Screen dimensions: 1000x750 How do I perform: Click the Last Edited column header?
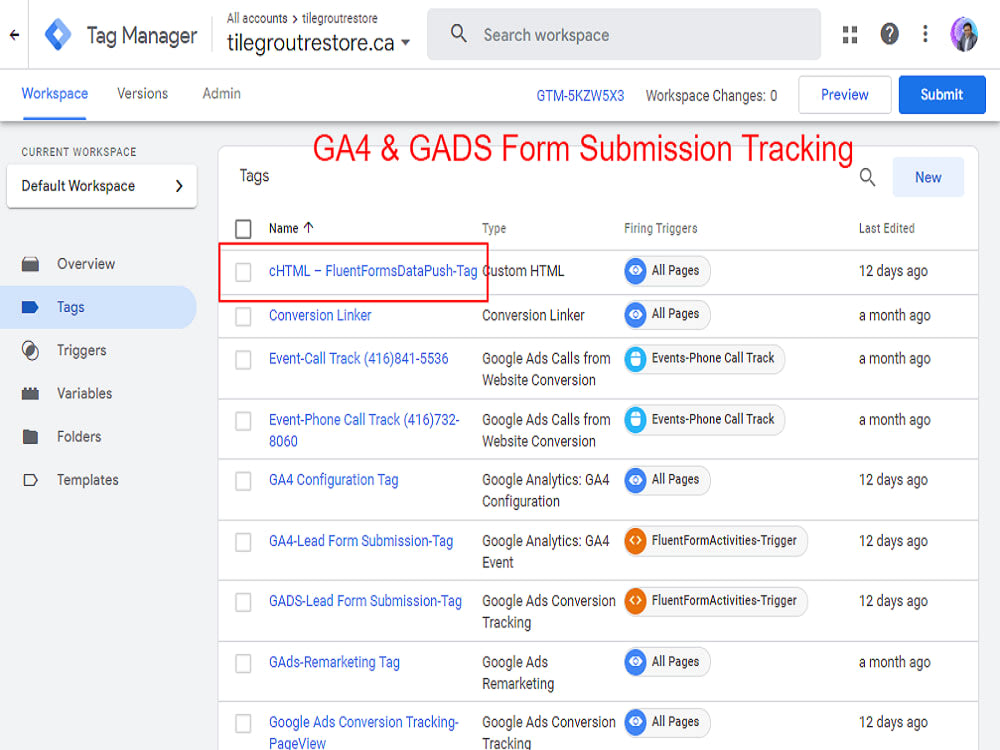click(x=886, y=228)
